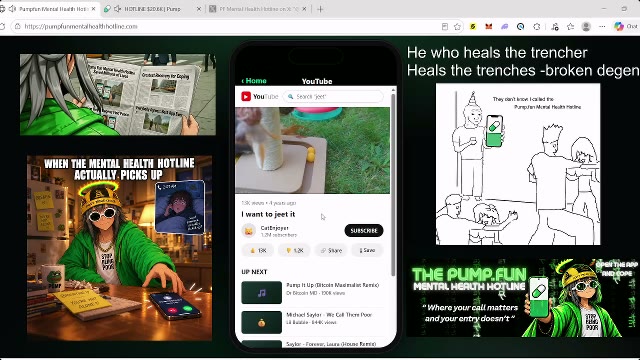Add this page to favorites star
The width and height of the screenshot is (640, 360).
[458, 27]
